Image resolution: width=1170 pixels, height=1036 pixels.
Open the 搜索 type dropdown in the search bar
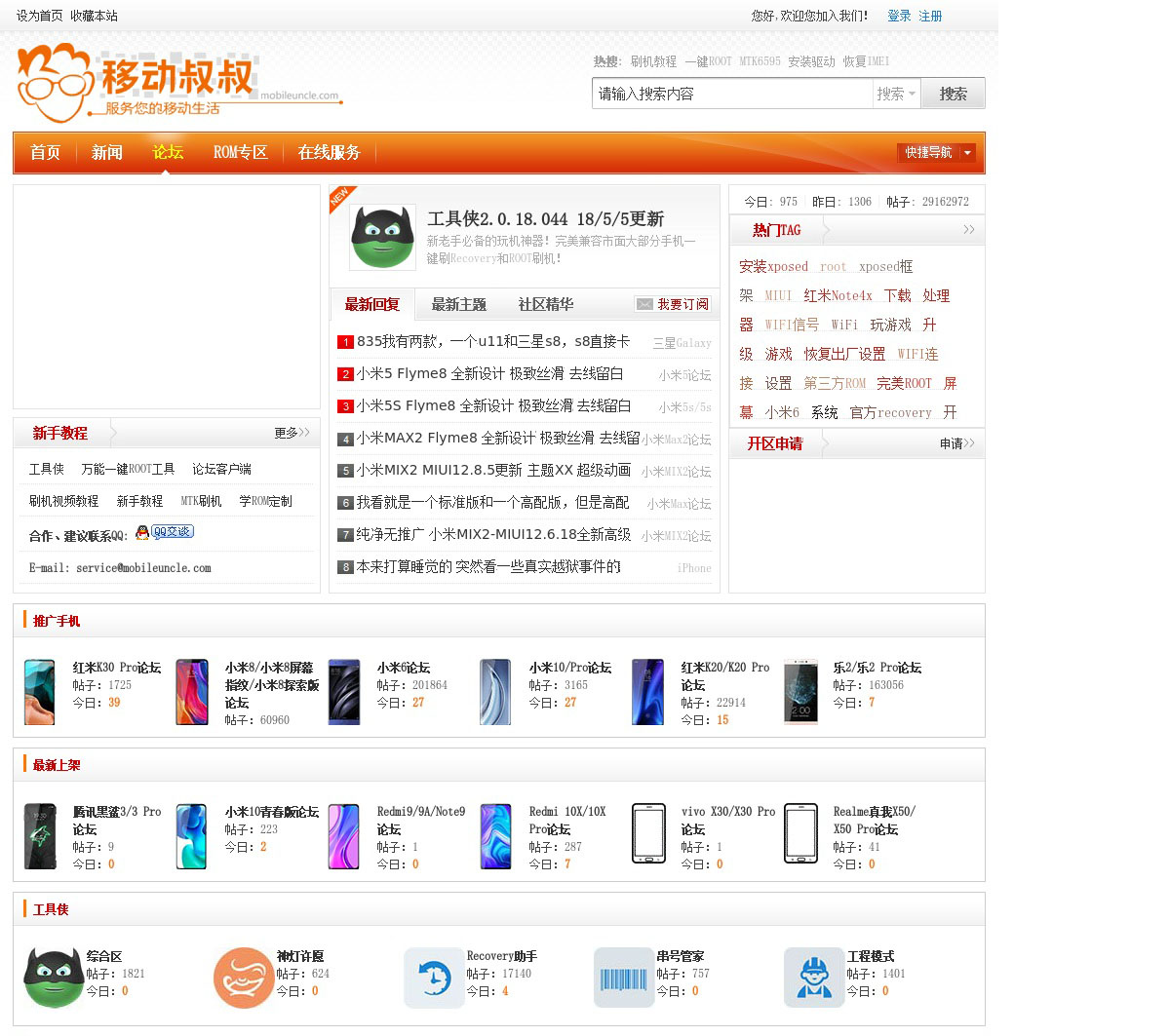click(x=896, y=94)
